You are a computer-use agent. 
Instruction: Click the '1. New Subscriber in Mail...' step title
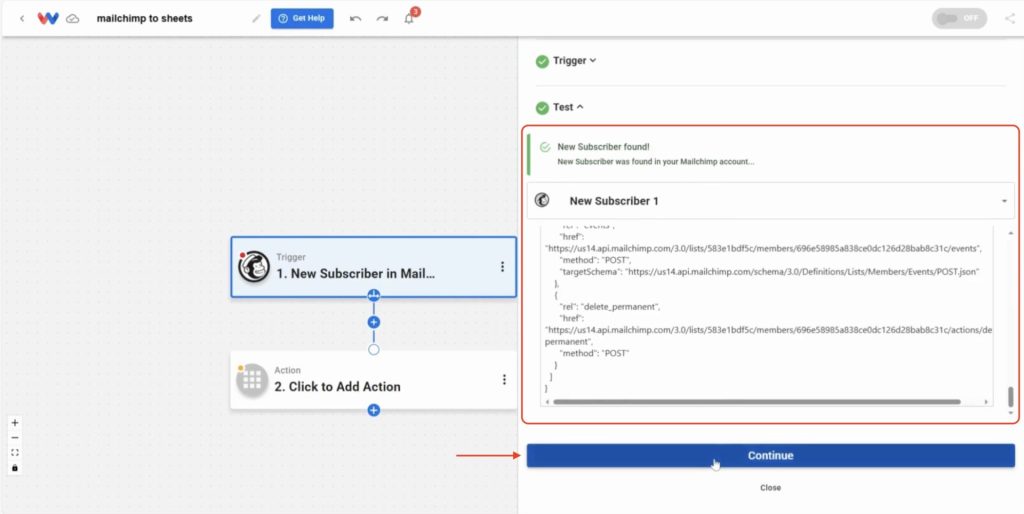[355, 274]
